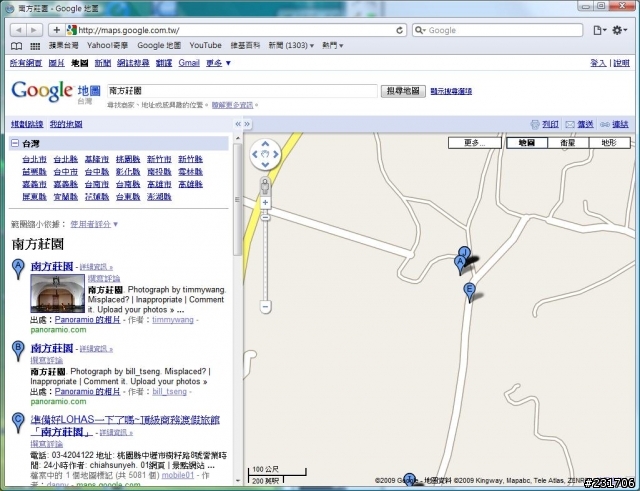This screenshot has height=491, width=640.
Task: Open YouTube bookmark
Action: pyautogui.click(x=205, y=45)
